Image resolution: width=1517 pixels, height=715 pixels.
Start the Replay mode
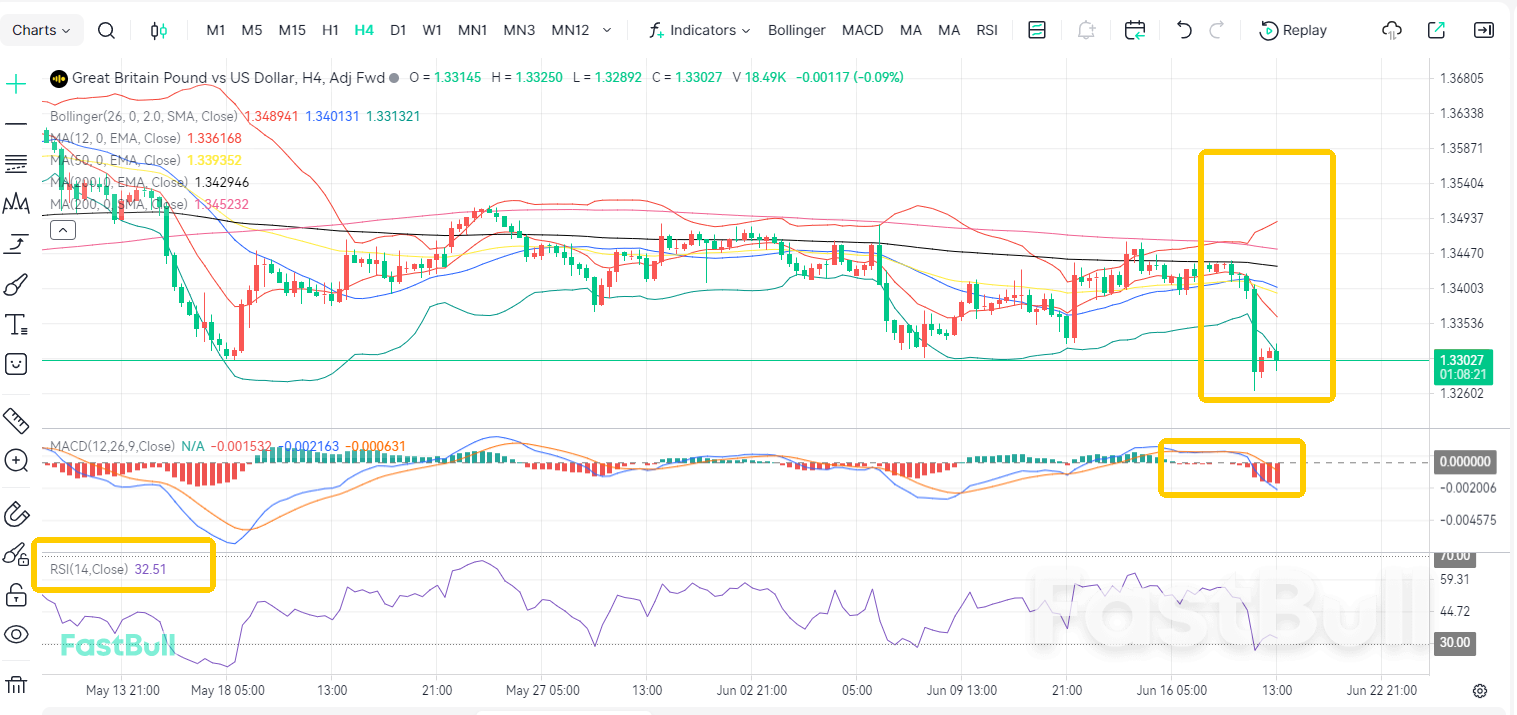click(x=1293, y=30)
